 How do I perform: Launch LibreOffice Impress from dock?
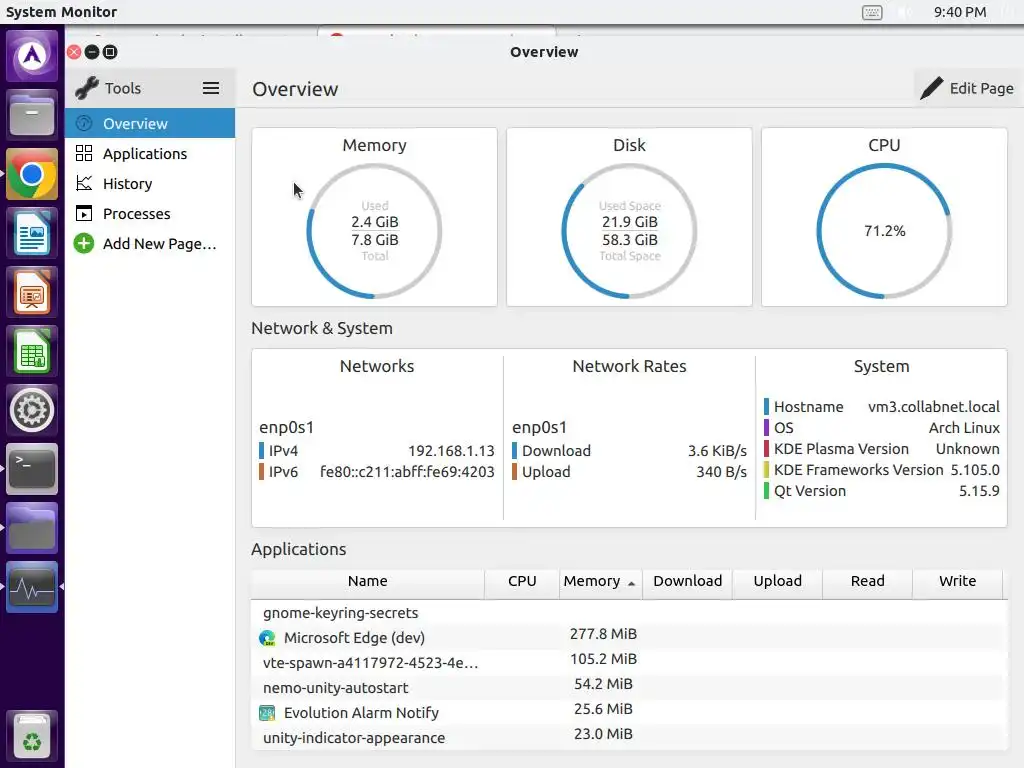(x=31, y=292)
